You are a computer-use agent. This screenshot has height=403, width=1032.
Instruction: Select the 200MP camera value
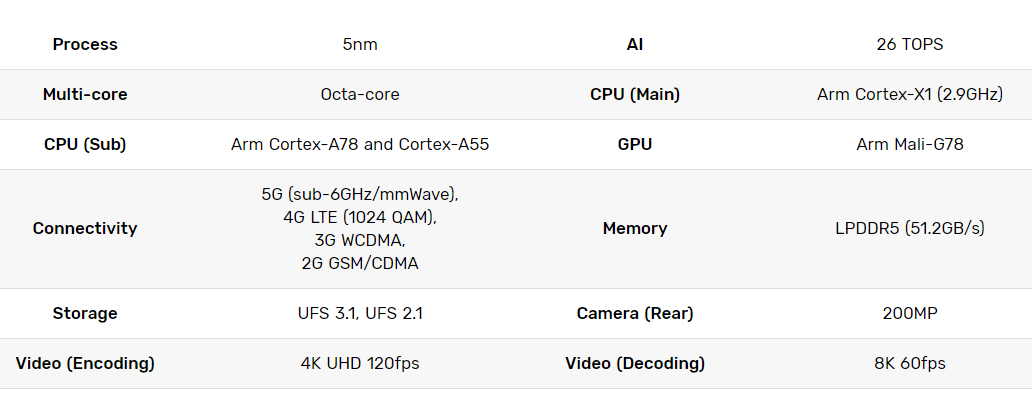(x=910, y=313)
